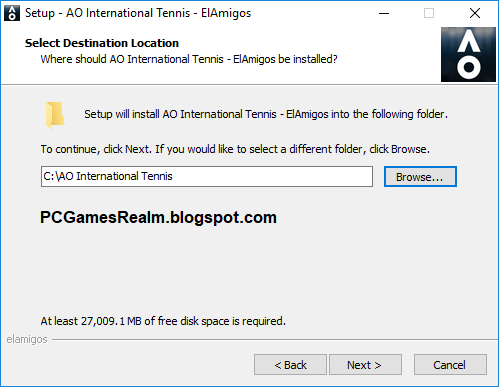Click the free disk space requirement text

(x=163, y=321)
